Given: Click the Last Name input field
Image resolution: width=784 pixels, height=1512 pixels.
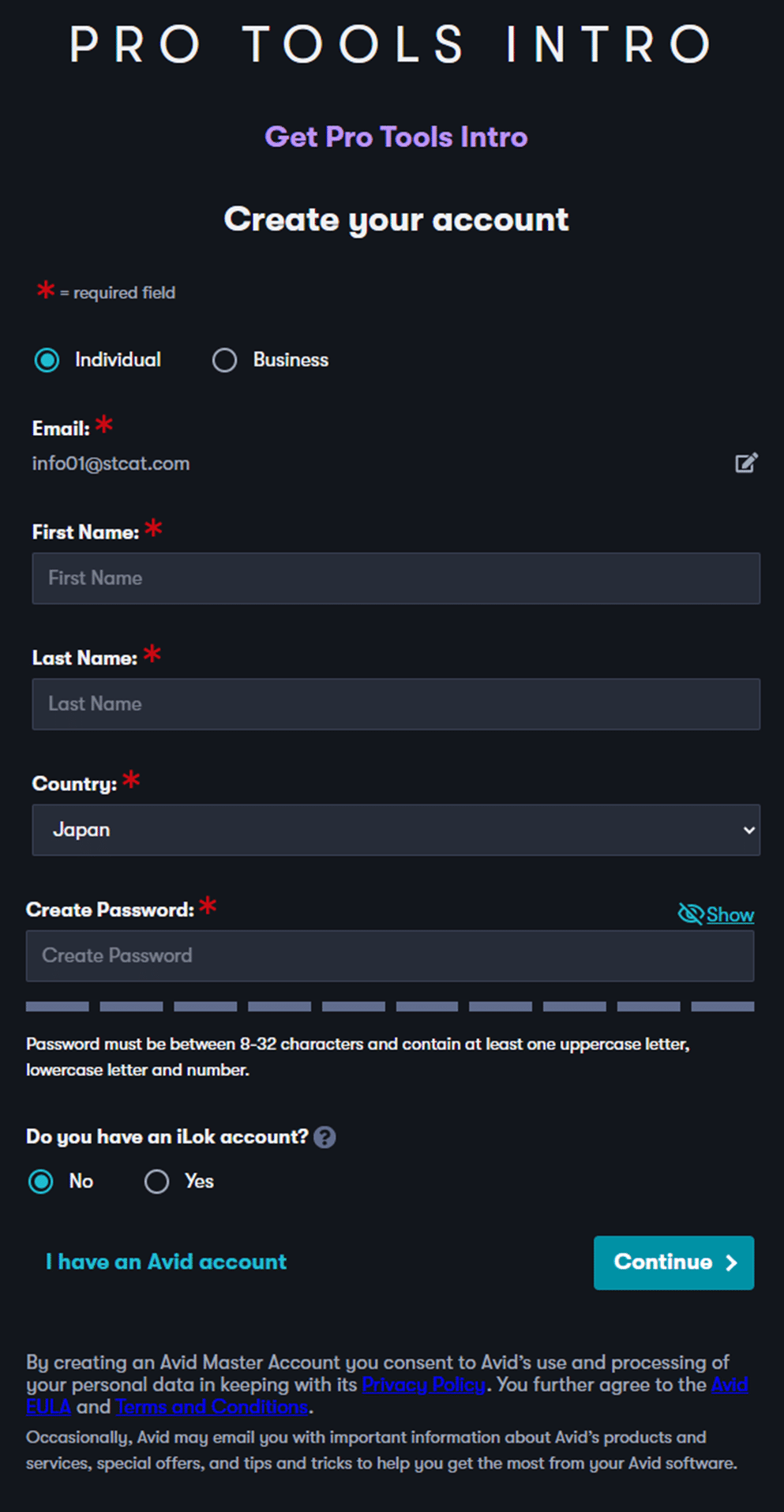Looking at the screenshot, I should [396, 703].
